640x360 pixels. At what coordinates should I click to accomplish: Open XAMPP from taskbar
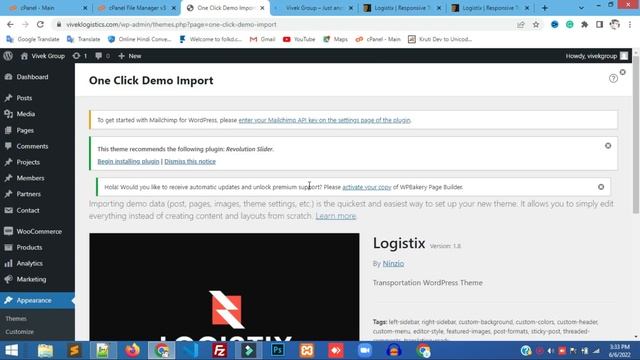coord(307,351)
